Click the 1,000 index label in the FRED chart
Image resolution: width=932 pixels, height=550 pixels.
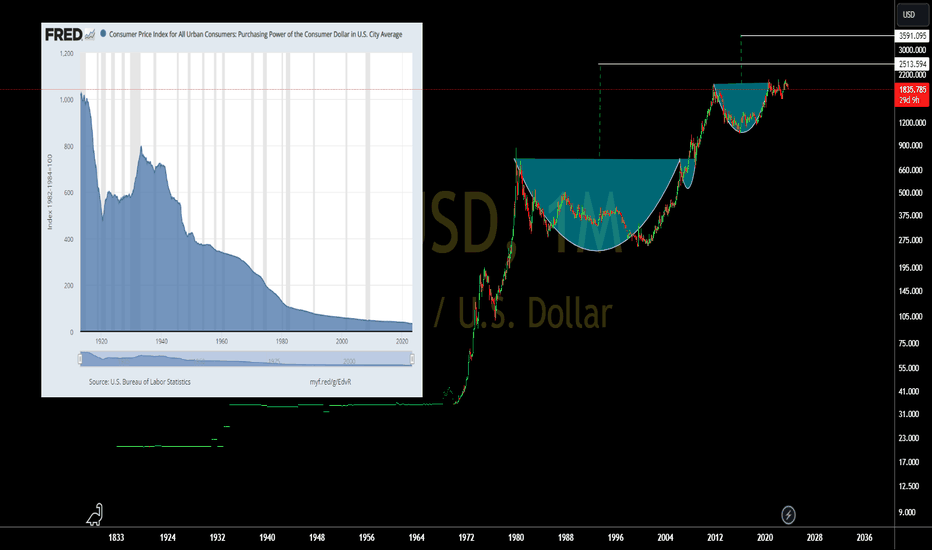pyautogui.click(x=67, y=100)
